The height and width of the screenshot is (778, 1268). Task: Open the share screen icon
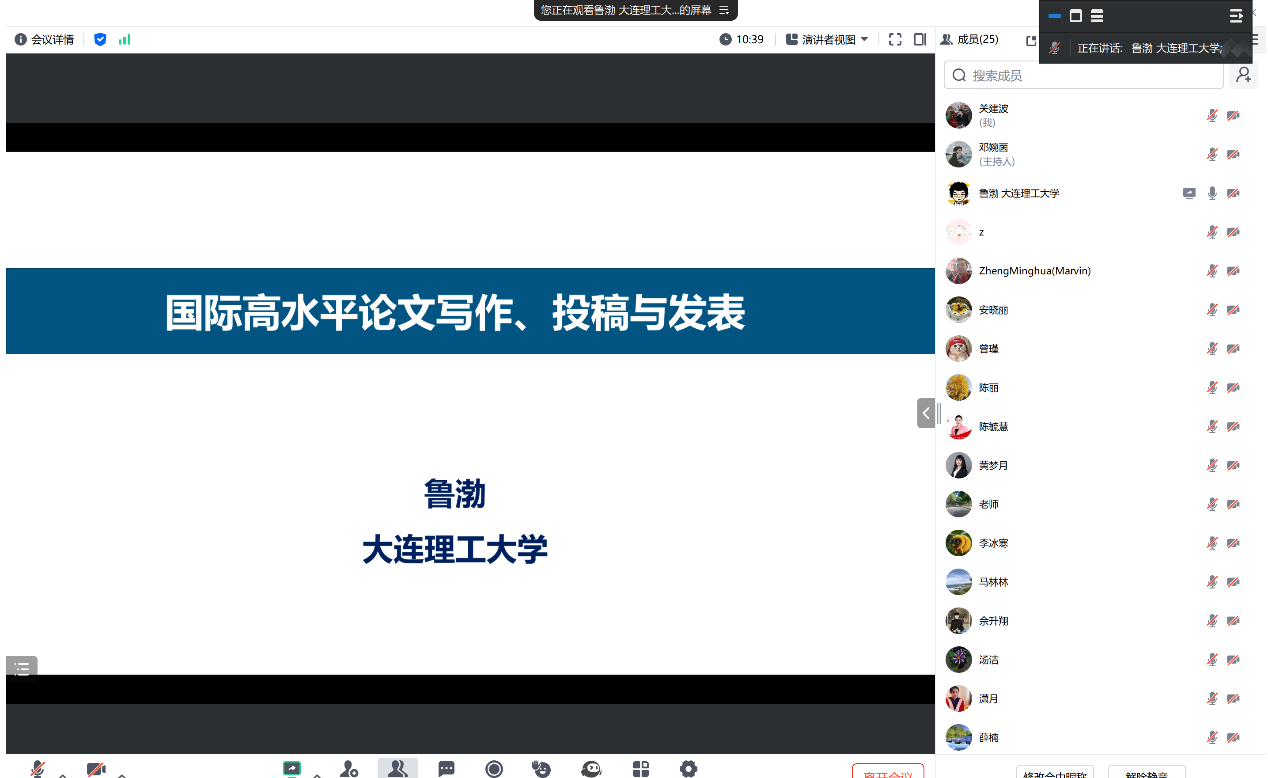click(292, 768)
